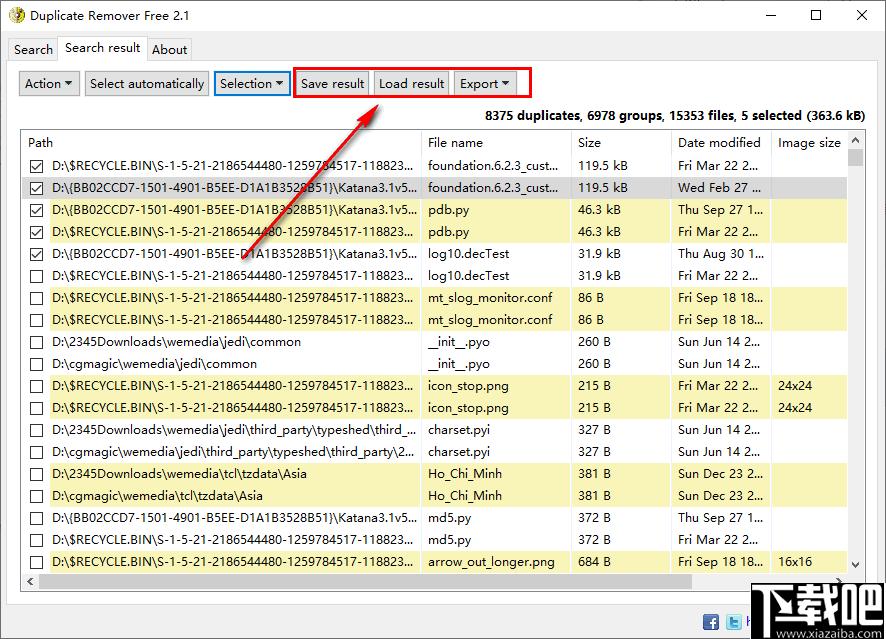Open the Export dropdown menu

484,84
